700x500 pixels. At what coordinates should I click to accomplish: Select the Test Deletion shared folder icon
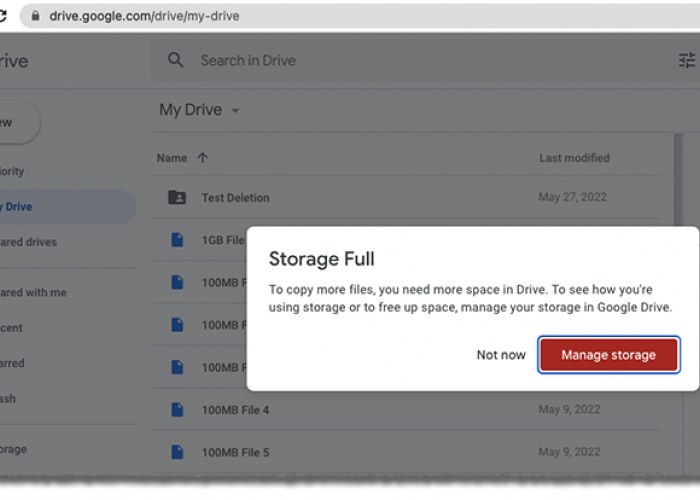177,197
